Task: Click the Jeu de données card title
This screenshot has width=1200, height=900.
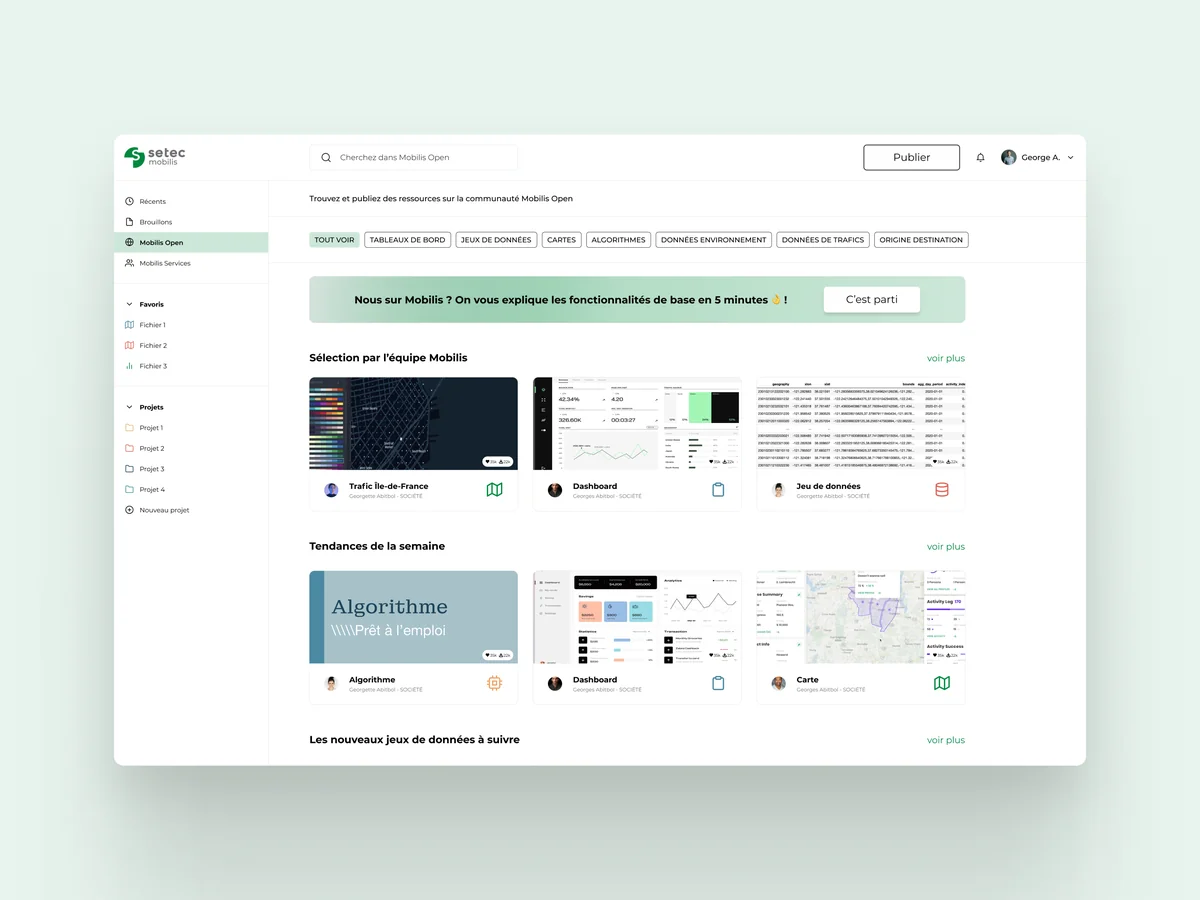Action: [829, 486]
